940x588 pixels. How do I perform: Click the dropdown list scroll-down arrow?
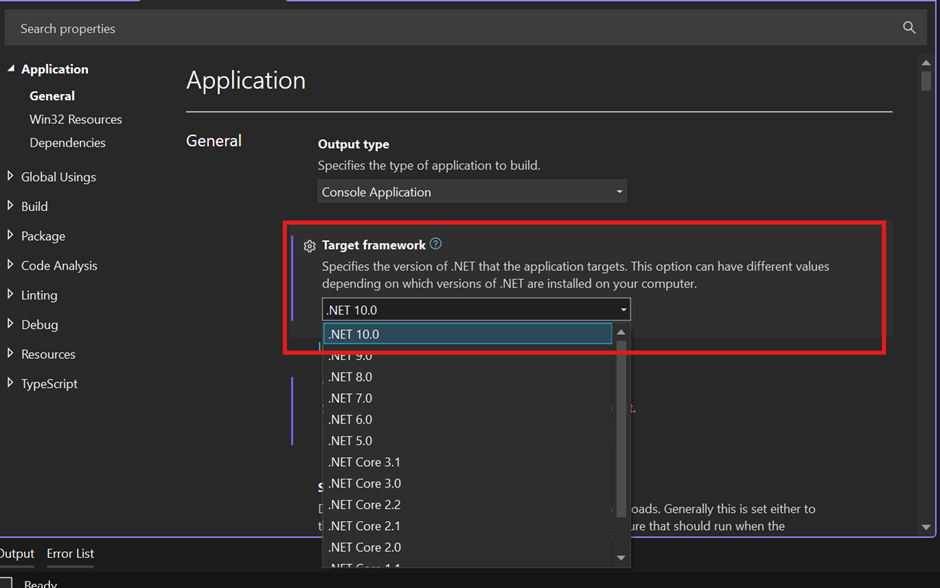point(621,557)
